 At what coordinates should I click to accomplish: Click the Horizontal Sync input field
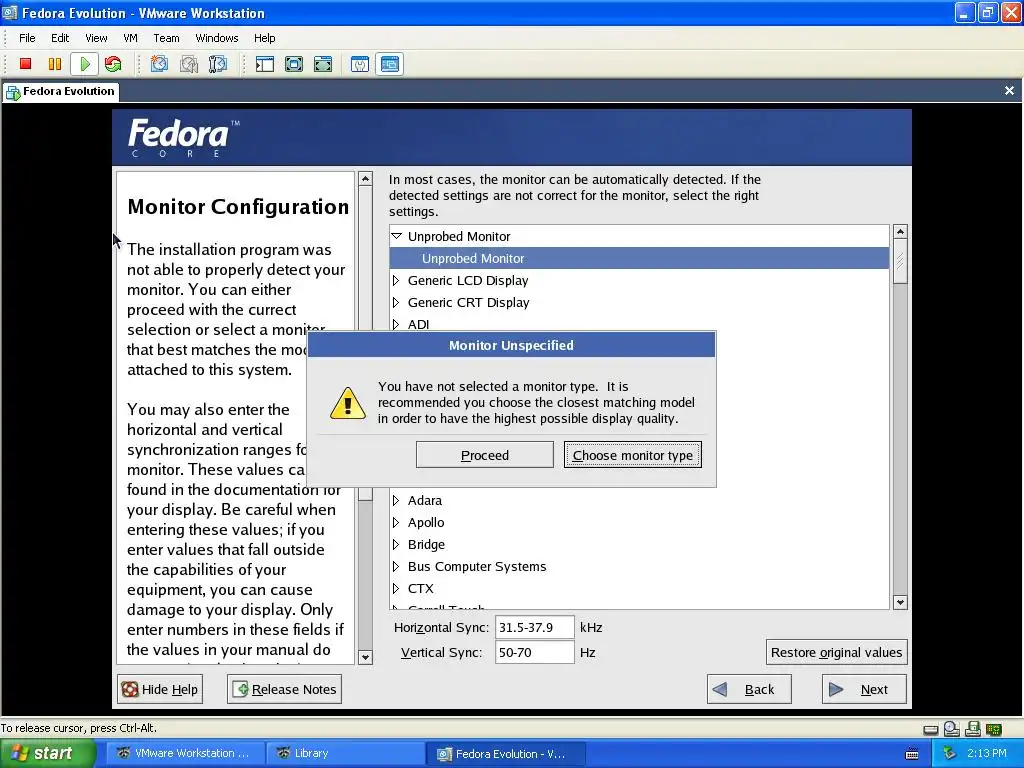click(x=535, y=628)
